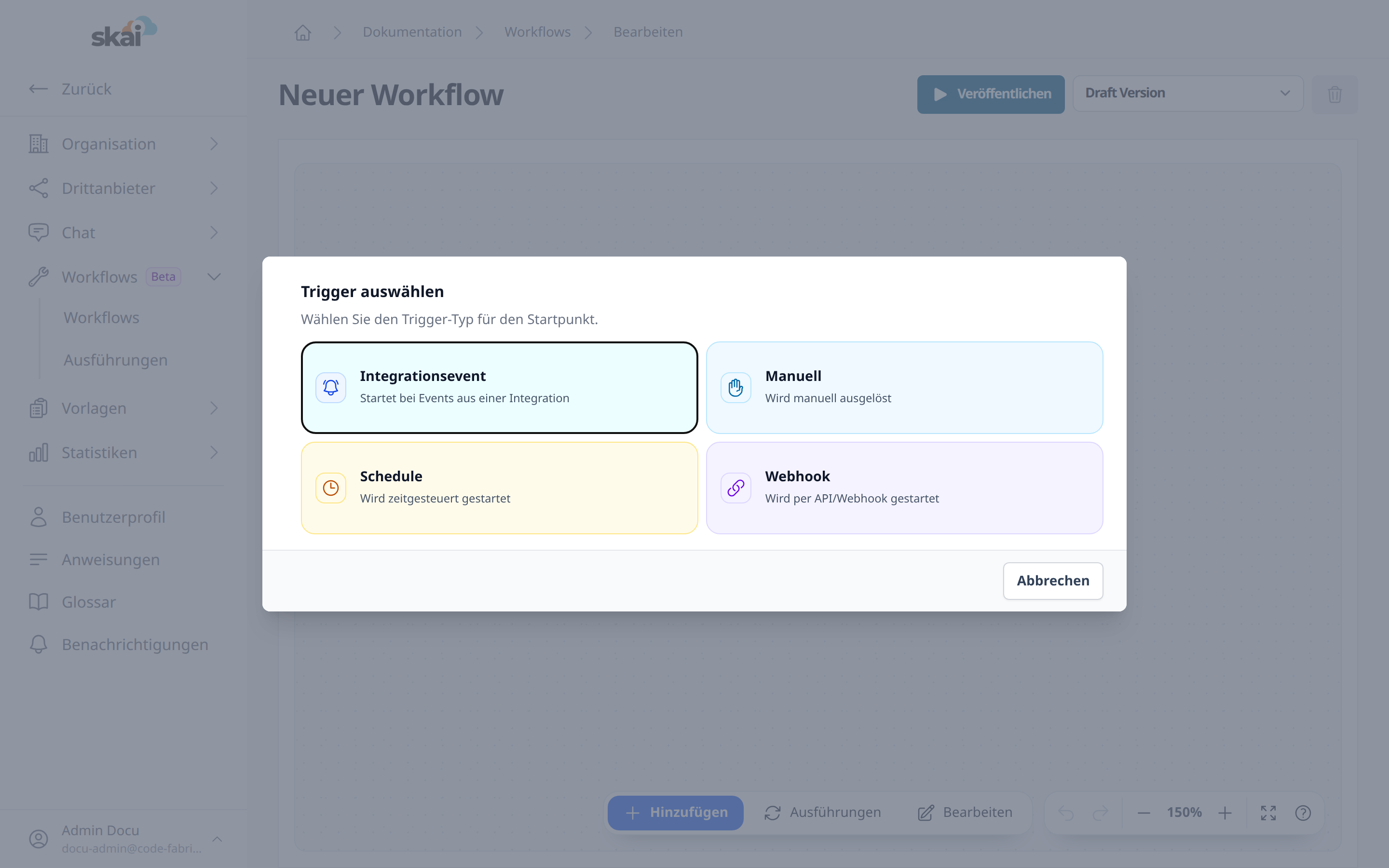The height and width of the screenshot is (868, 1389).
Task: Click the Statistiken bar chart icon
Action: [x=39, y=452]
